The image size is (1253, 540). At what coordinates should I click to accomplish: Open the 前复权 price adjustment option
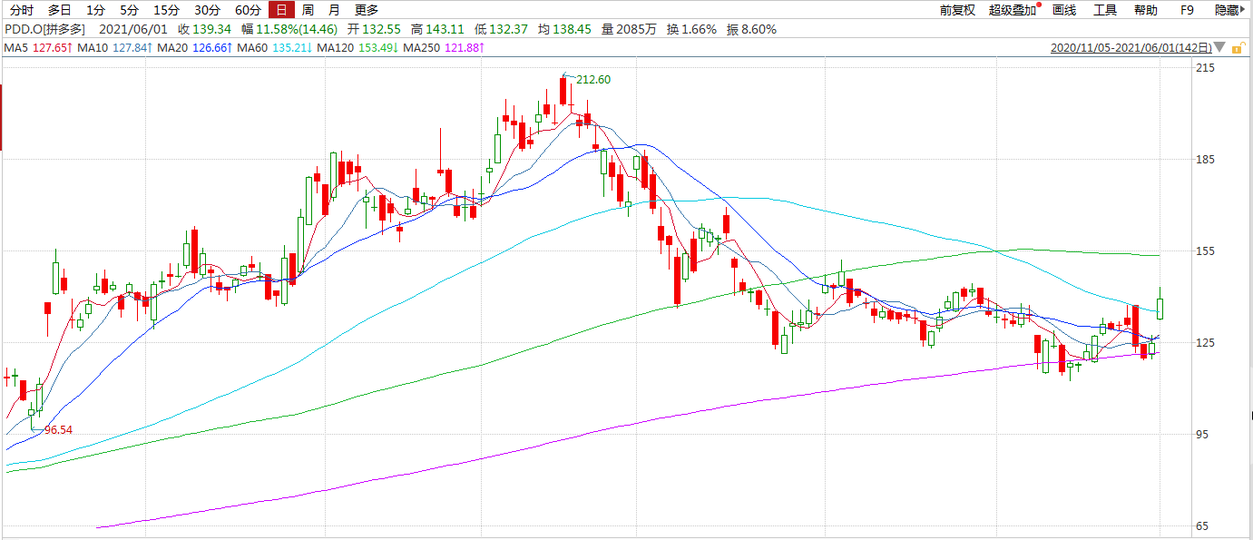click(957, 10)
